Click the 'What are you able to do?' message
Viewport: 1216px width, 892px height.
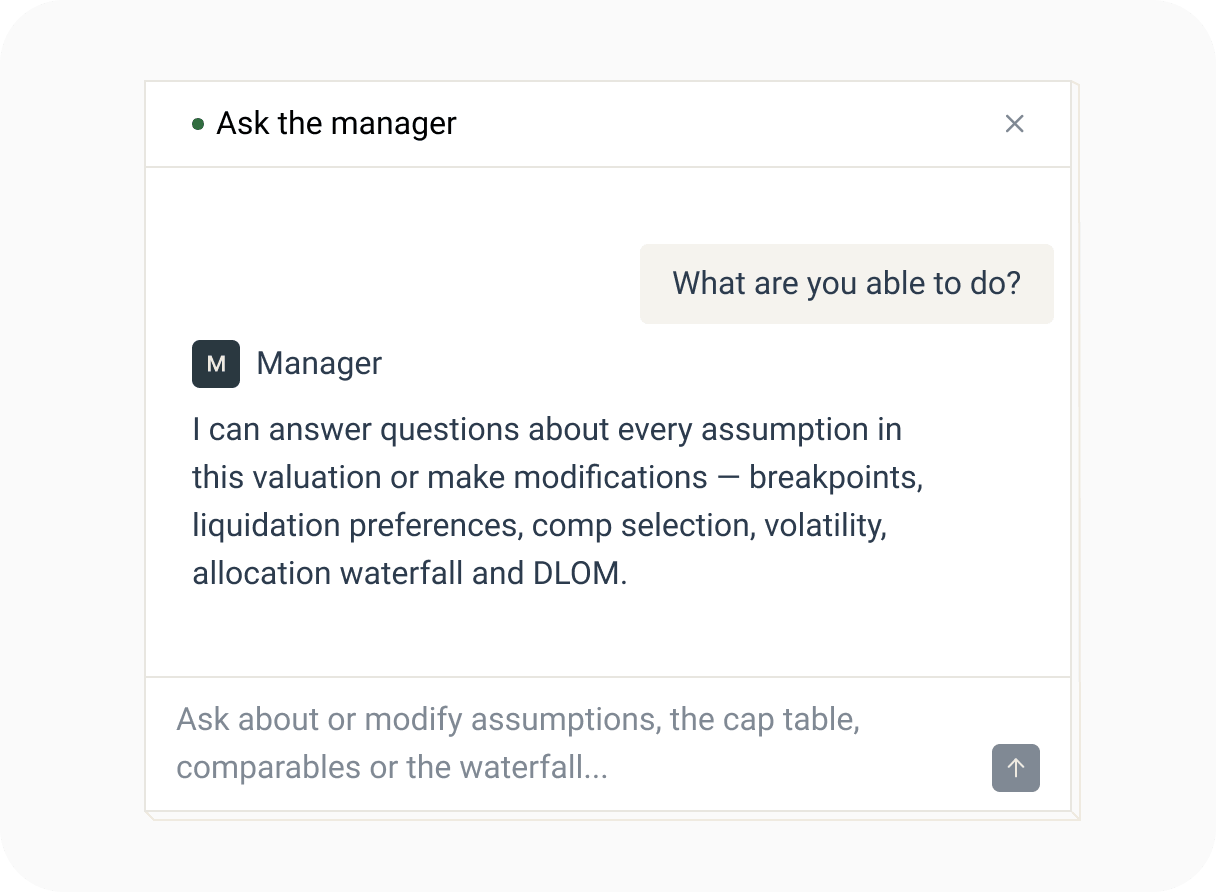[x=846, y=284]
